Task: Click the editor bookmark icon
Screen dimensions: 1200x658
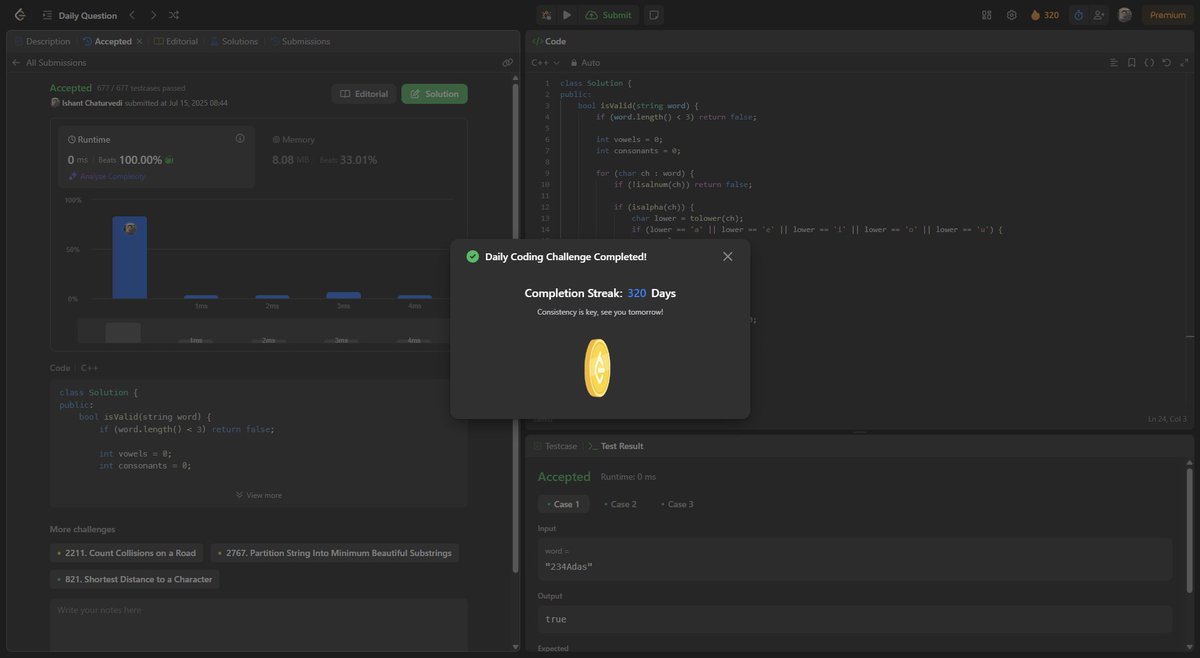Action: click(1132, 62)
